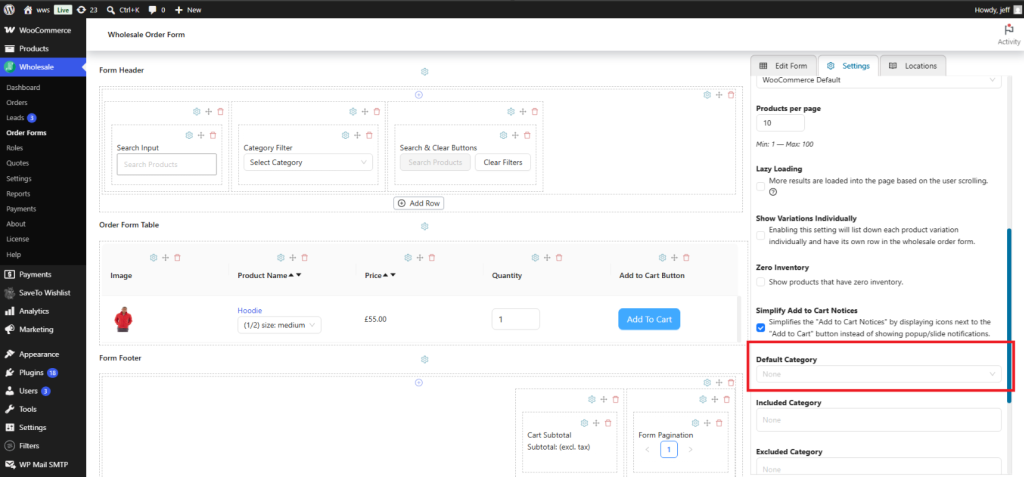This screenshot has width=1024, height=477.
Task: Check Show Variations Individually option
Action: tap(760, 235)
